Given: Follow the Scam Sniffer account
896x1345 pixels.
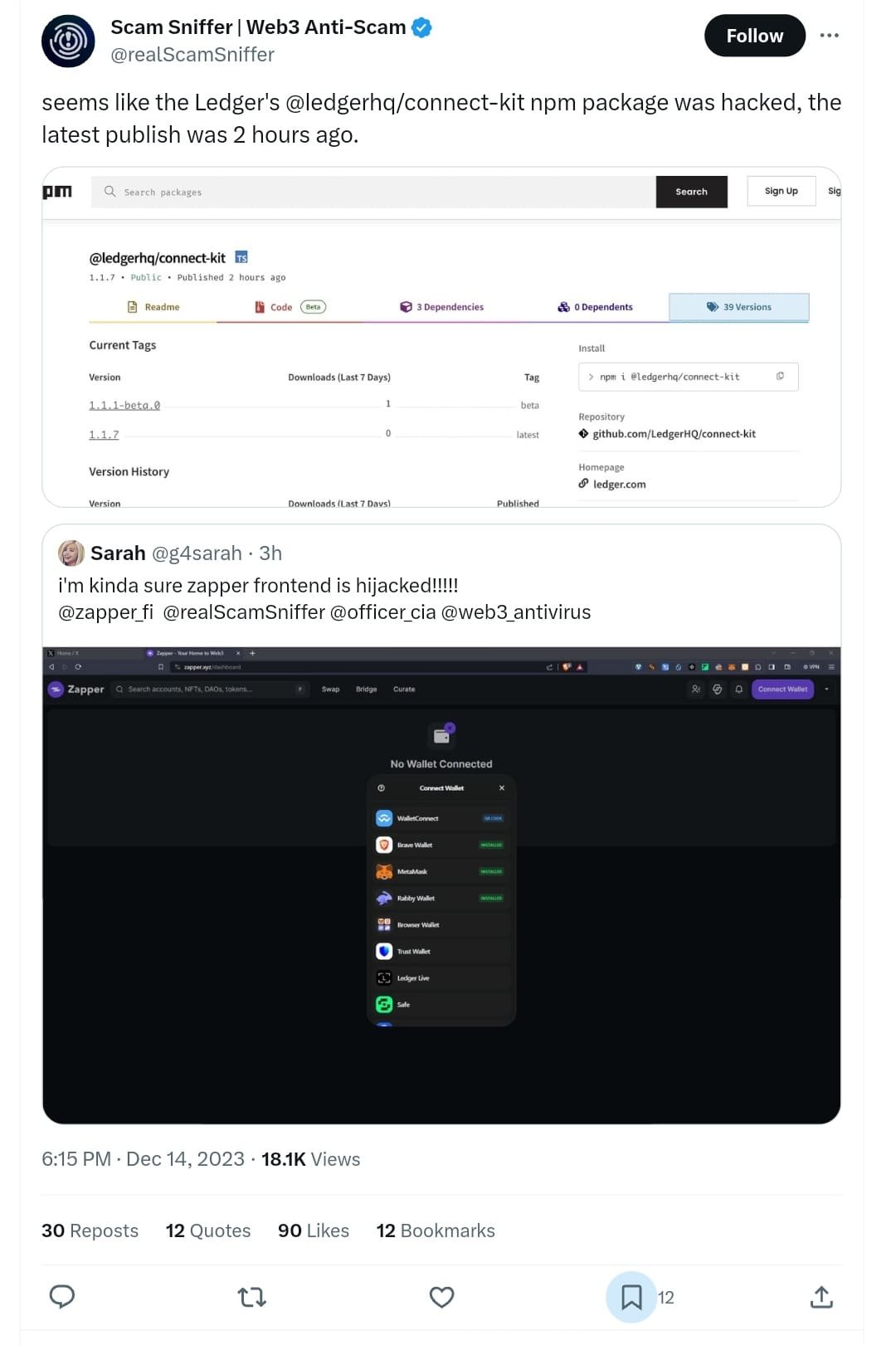Looking at the screenshot, I should (x=754, y=36).
